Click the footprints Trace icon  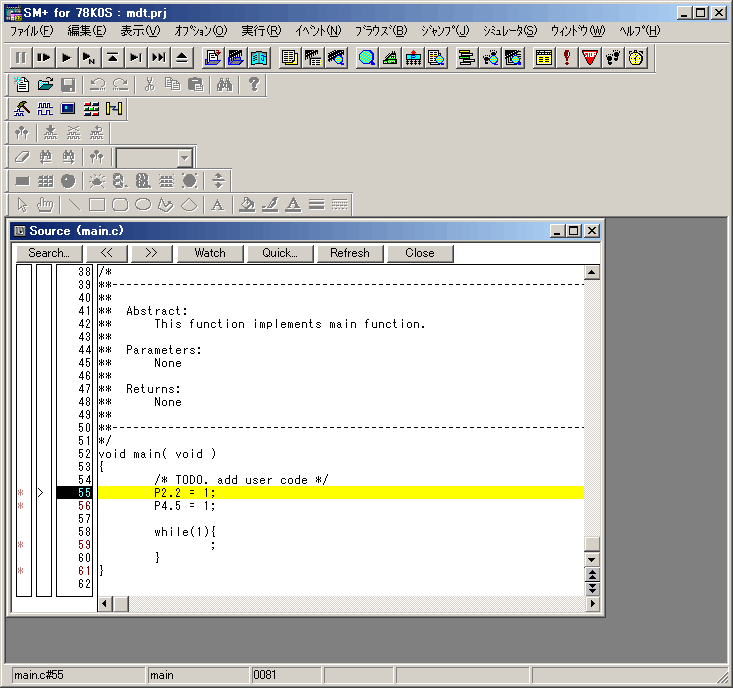(612, 58)
